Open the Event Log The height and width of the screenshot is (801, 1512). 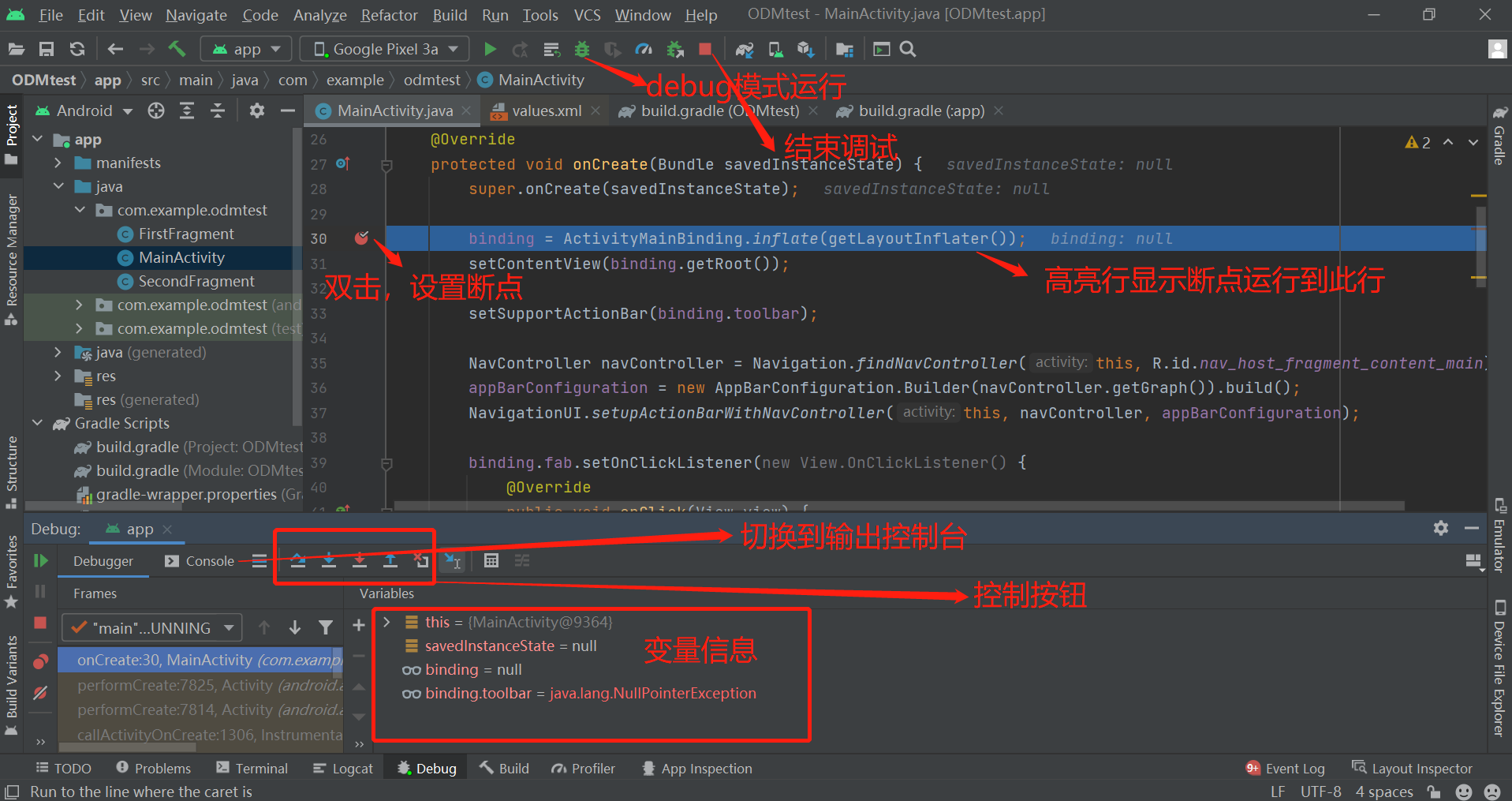tap(1286, 769)
